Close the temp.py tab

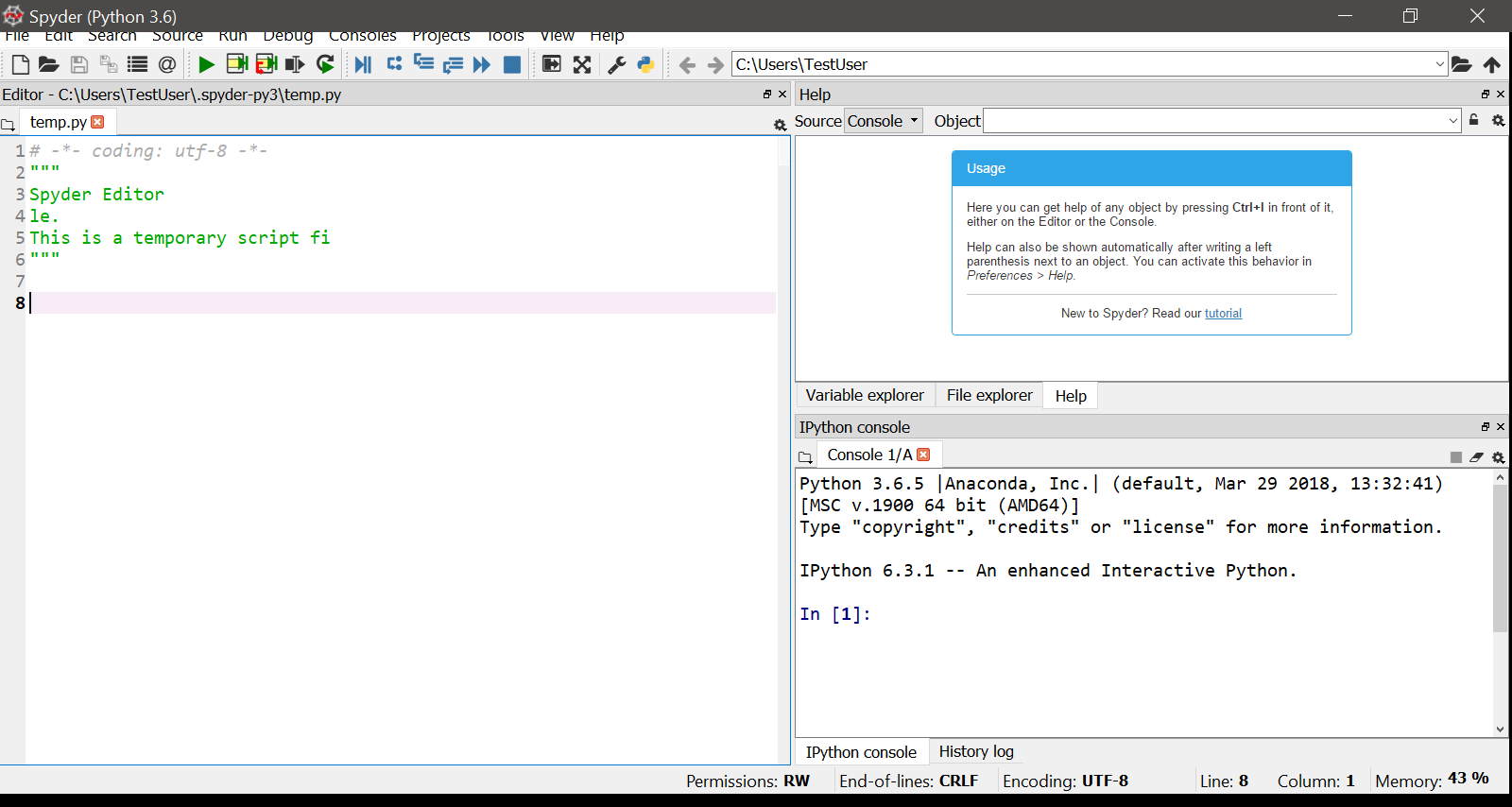tap(97, 122)
